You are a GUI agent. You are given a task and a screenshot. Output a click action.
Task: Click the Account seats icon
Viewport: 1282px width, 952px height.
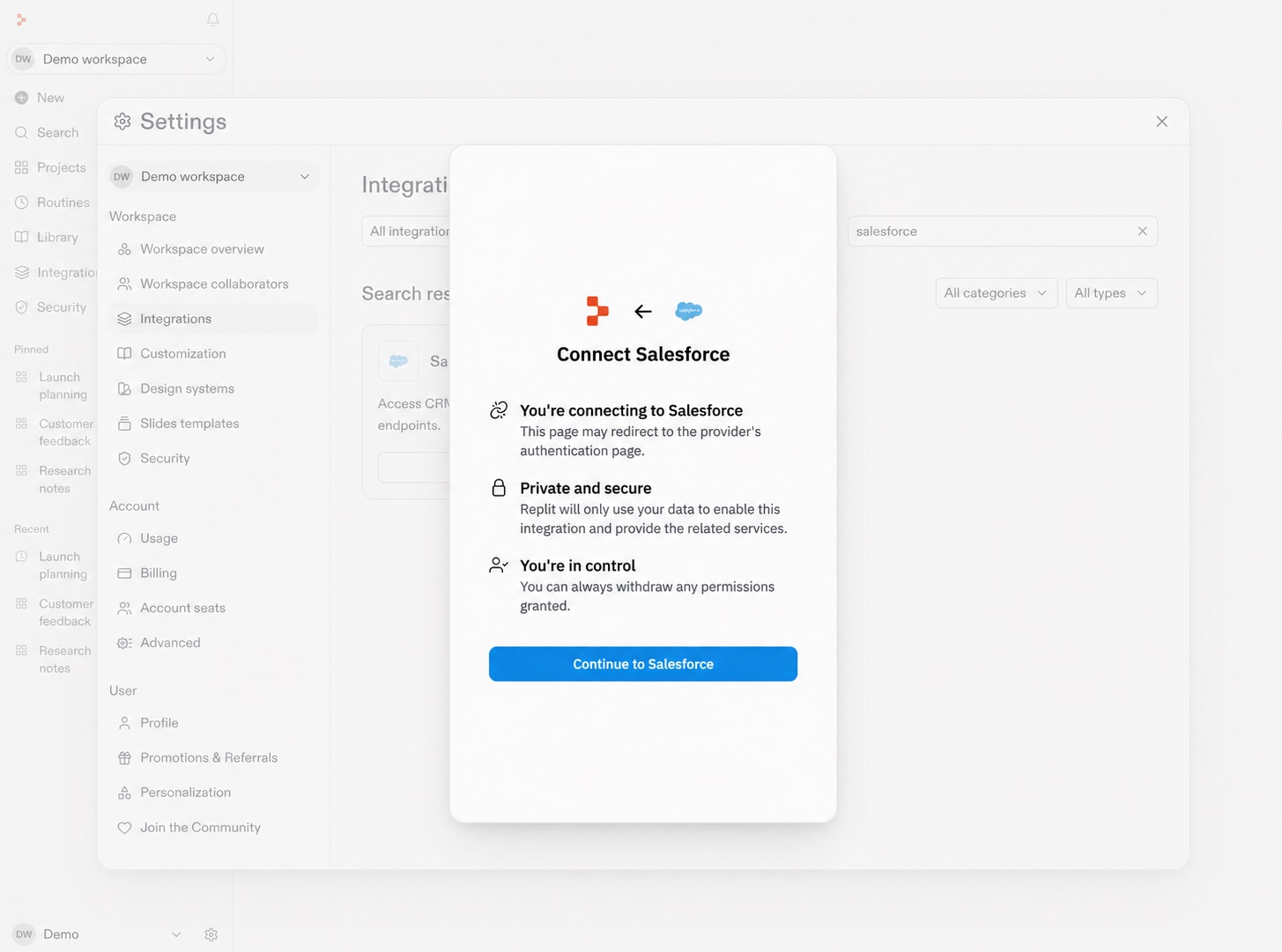124,608
